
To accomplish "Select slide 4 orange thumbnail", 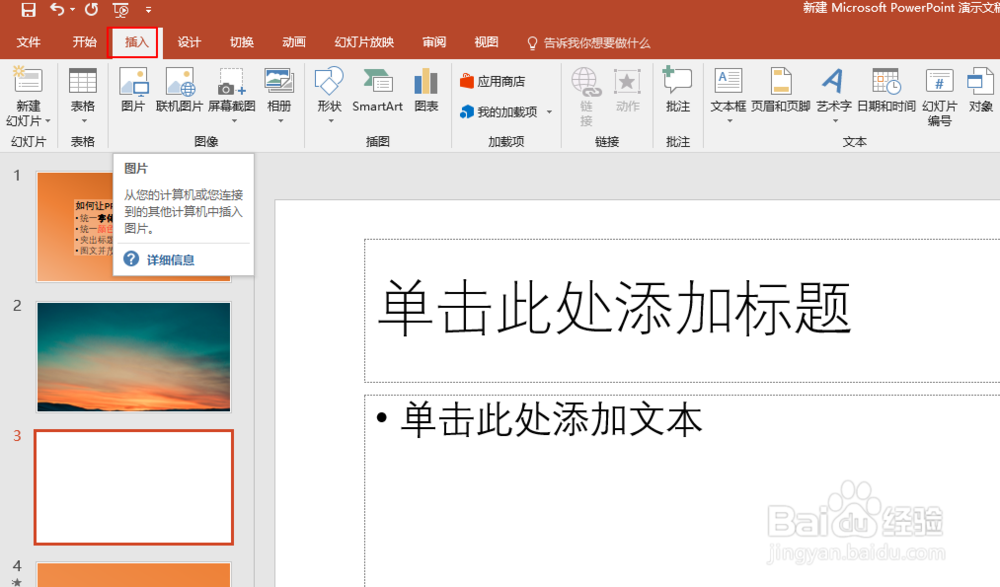I will click(x=134, y=574).
